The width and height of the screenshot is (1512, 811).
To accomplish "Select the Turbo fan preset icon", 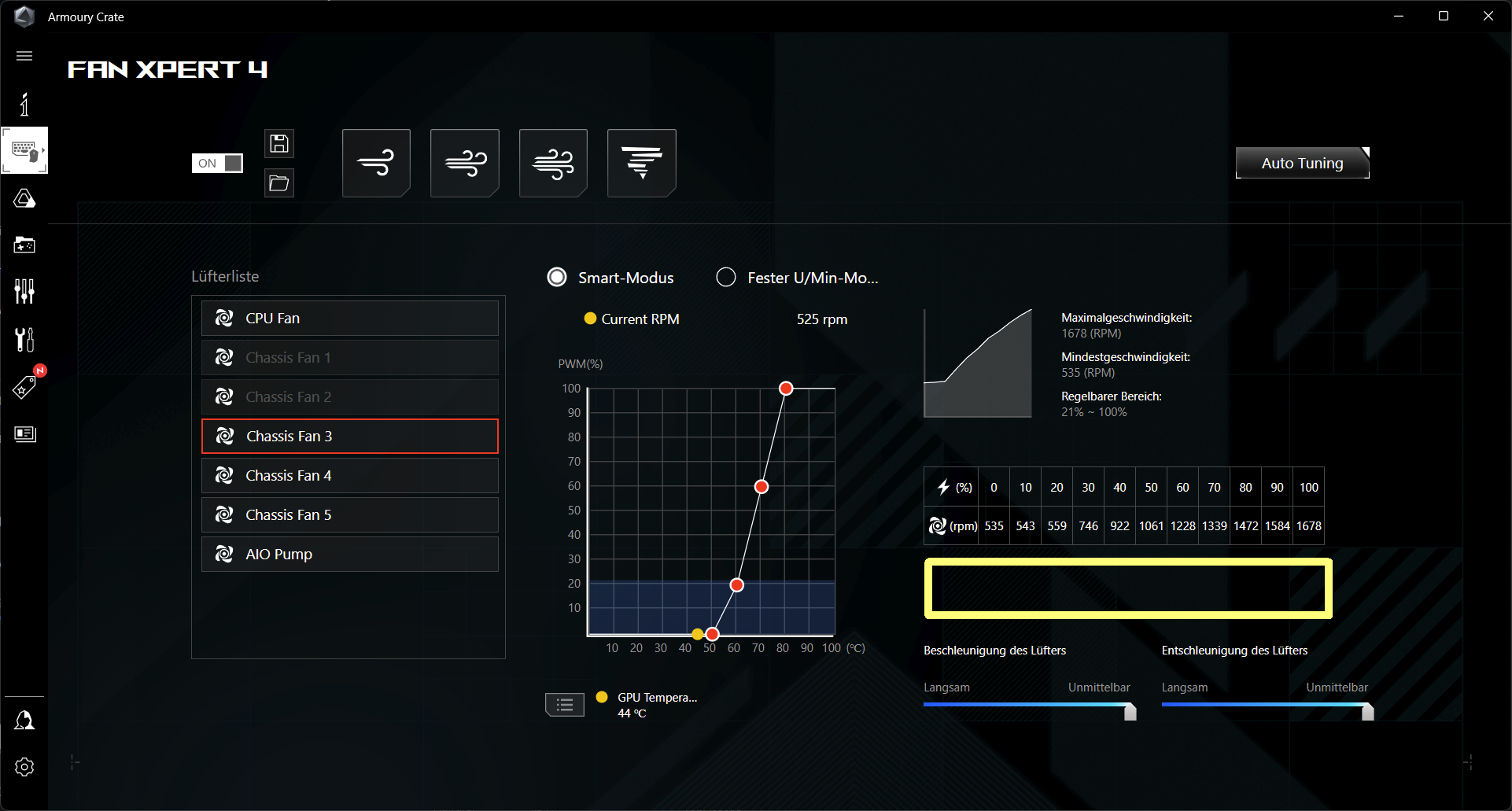I will click(553, 163).
